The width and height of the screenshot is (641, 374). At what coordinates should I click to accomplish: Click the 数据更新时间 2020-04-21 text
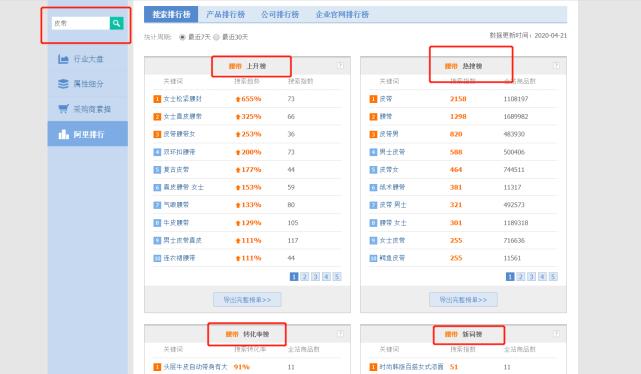tap(528, 36)
